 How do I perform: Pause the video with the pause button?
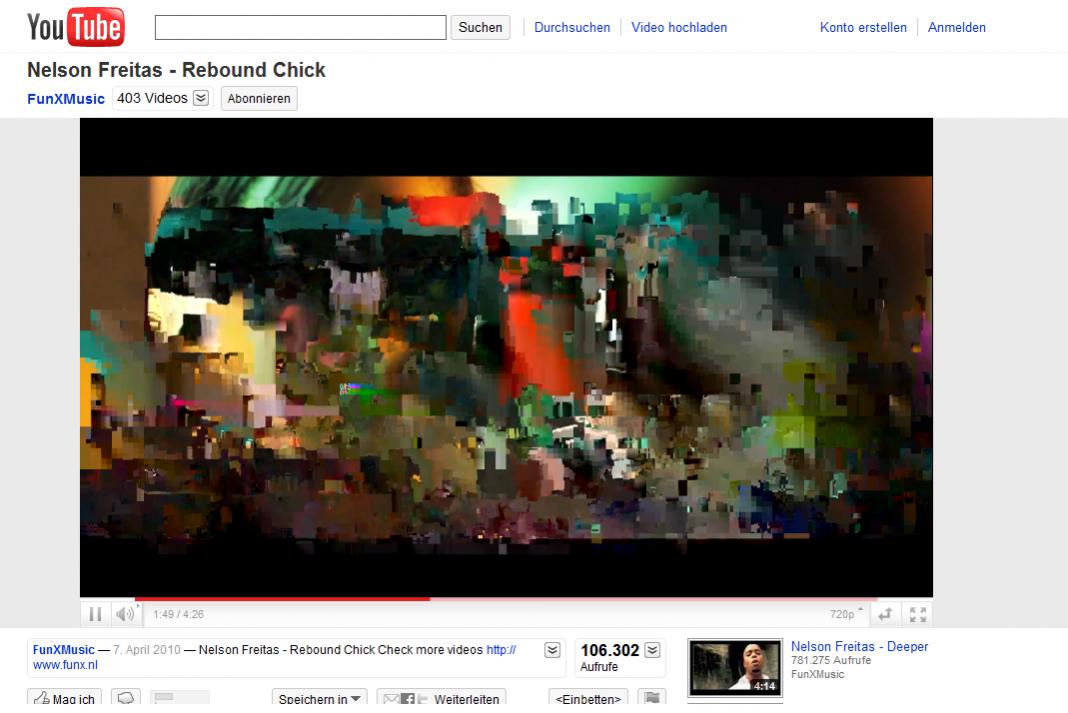95,614
